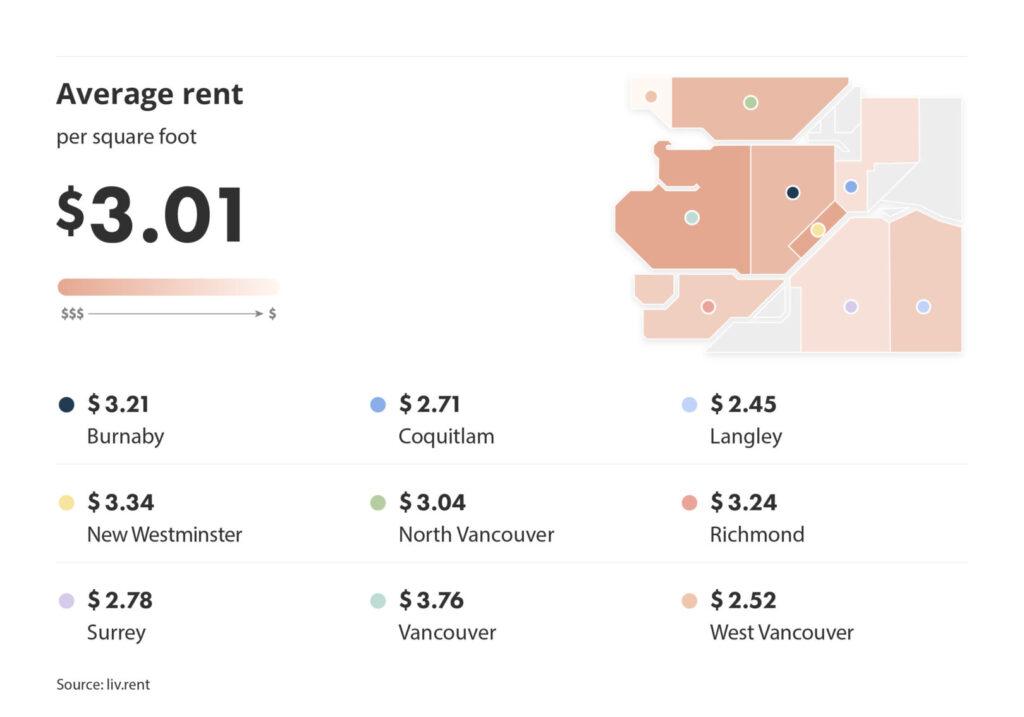This screenshot has height=717, width=1024.
Task: Click the yellow New Westminster map marker
Action: click(x=817, y=230)
